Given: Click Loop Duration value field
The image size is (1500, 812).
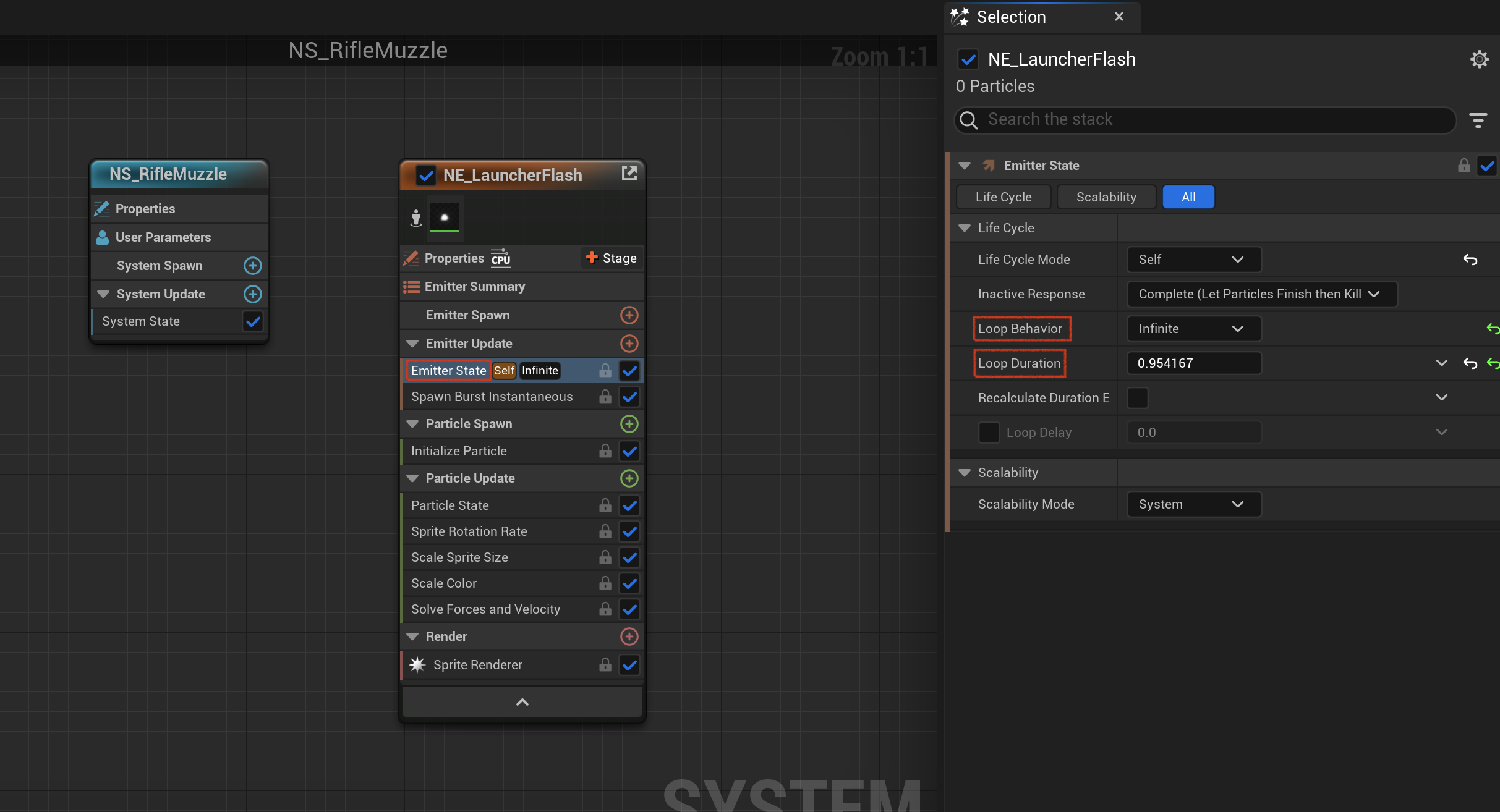Looking at the screenshot, I should 1194,363.
